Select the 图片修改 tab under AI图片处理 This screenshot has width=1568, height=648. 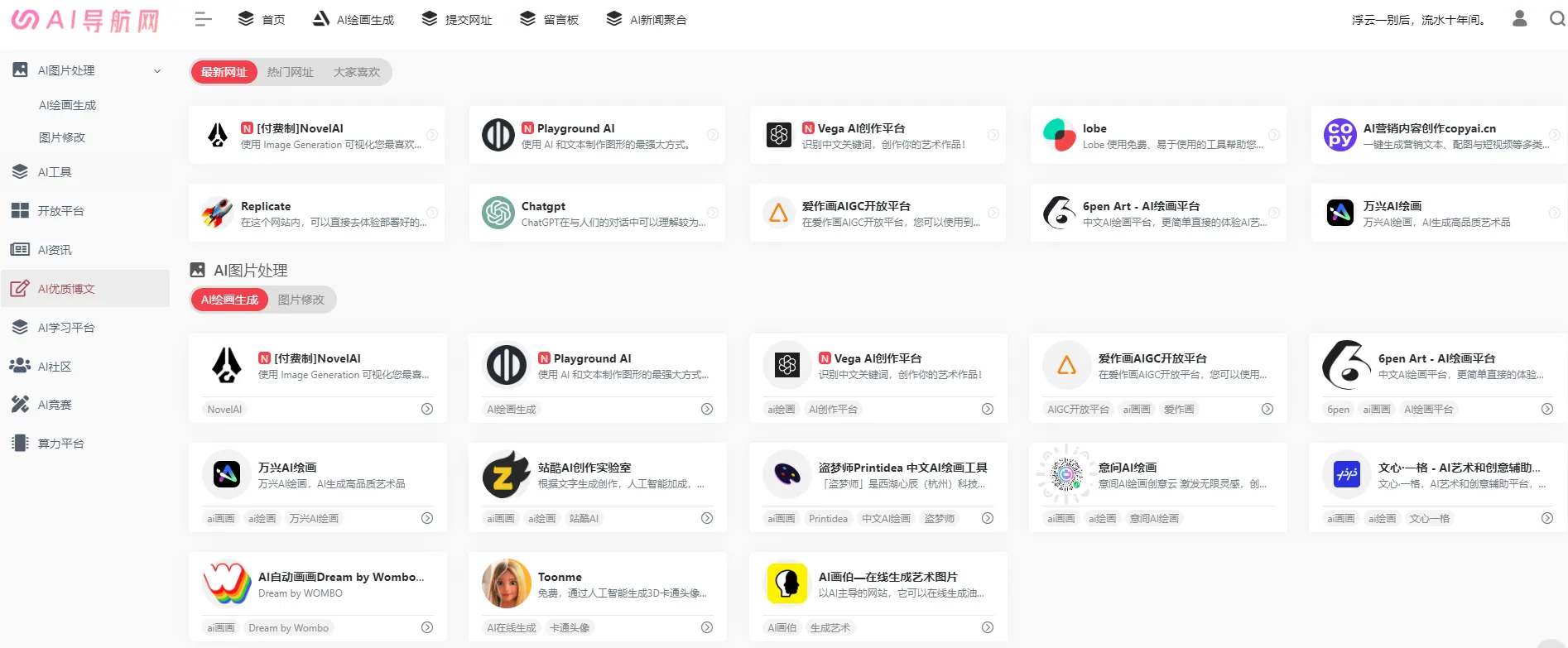point(301,300)
